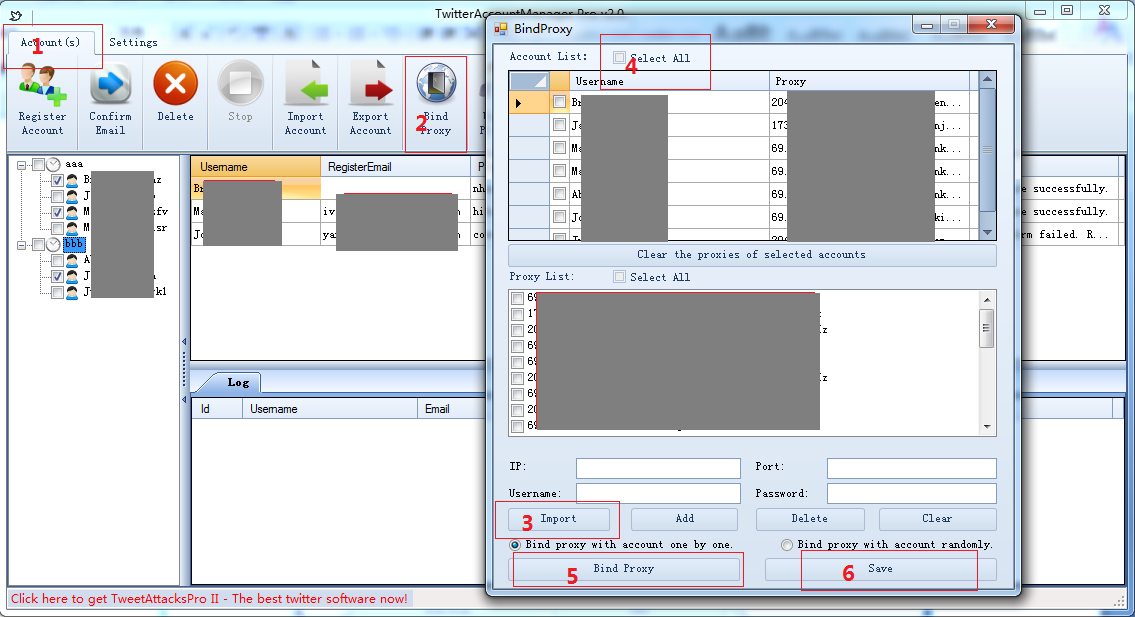Click the red Delete icon in main toolbar
1135x617 pixels.
[175, 83]
